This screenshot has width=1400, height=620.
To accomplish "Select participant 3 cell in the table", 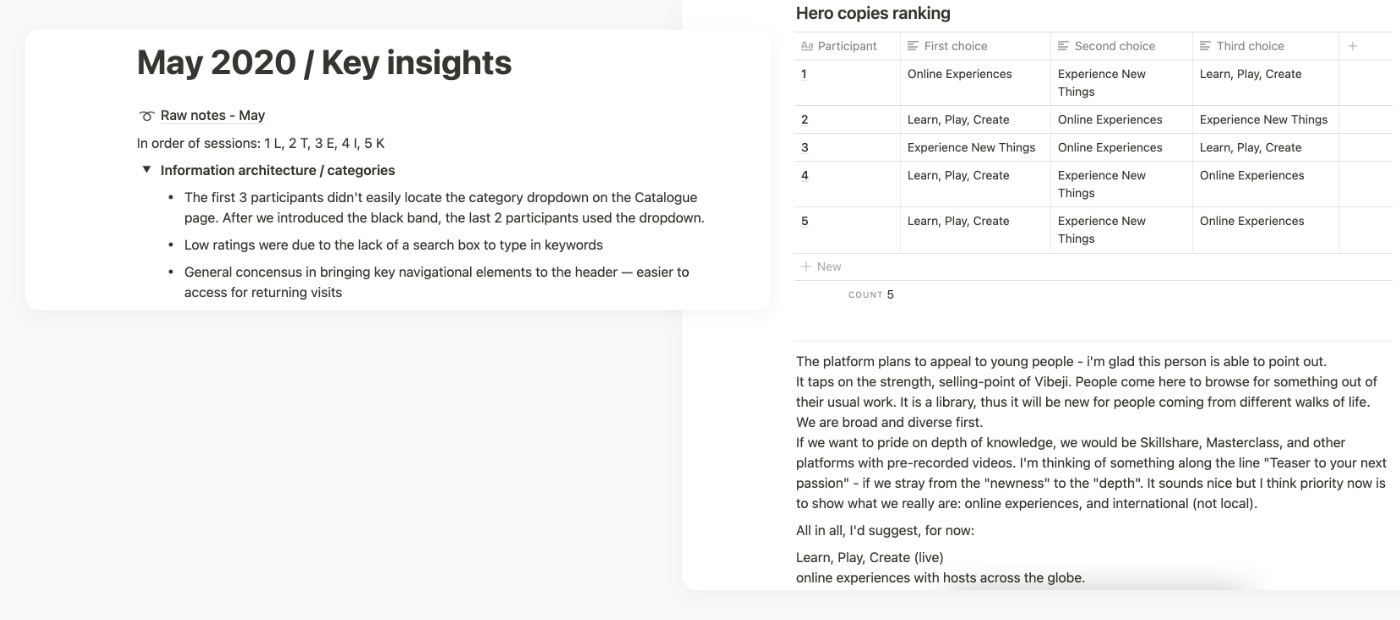I will 846,148.
